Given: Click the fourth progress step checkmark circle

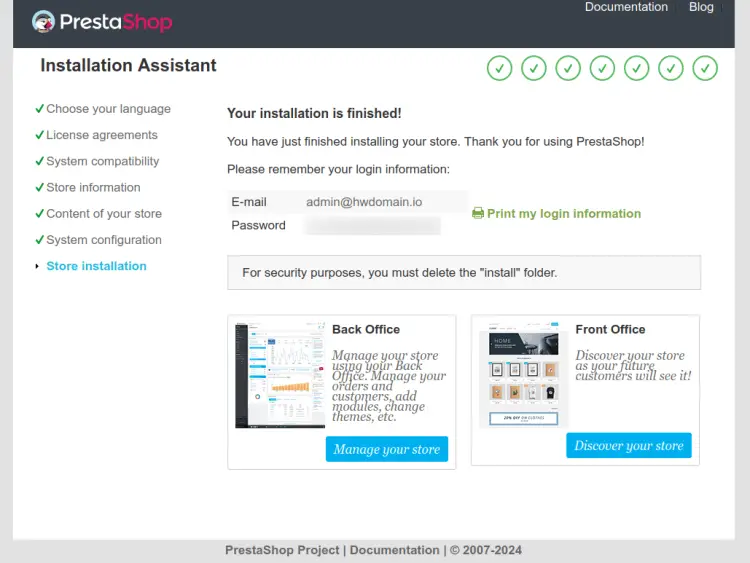Looking at the screenshot, I should 602,68.
